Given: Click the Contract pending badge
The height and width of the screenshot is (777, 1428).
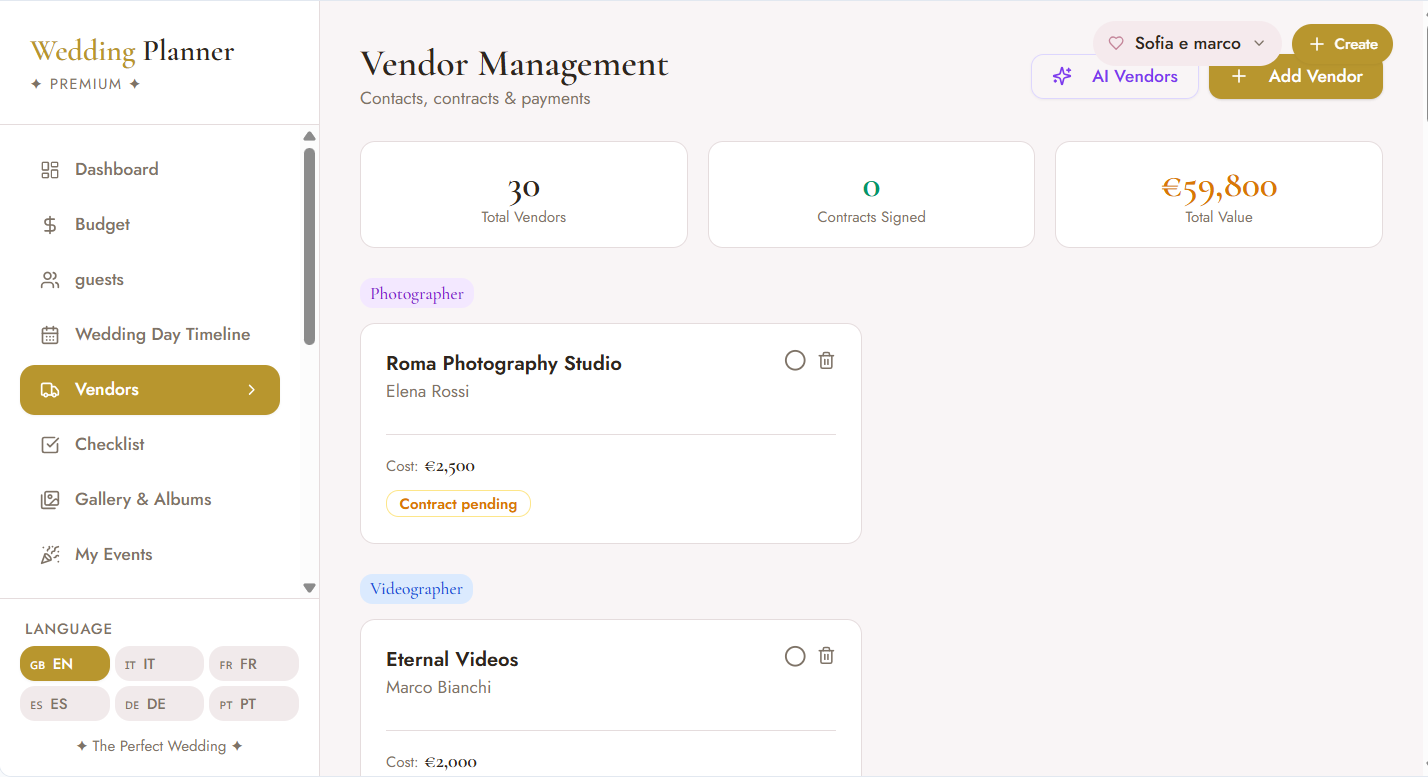Looking at the screenshot, I should click(x=458, y=504).
